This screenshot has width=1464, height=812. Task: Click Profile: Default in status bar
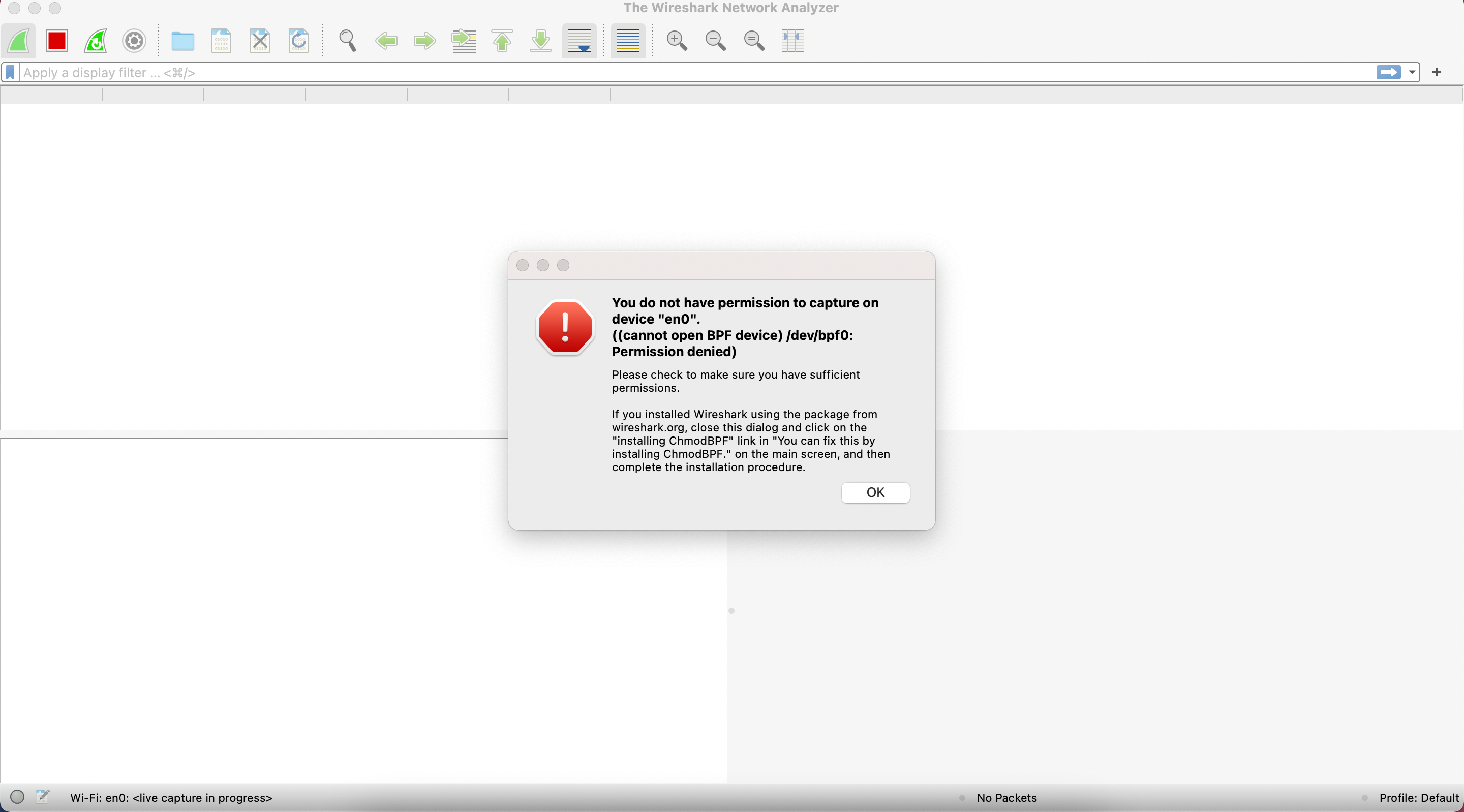pos(1419,798)
